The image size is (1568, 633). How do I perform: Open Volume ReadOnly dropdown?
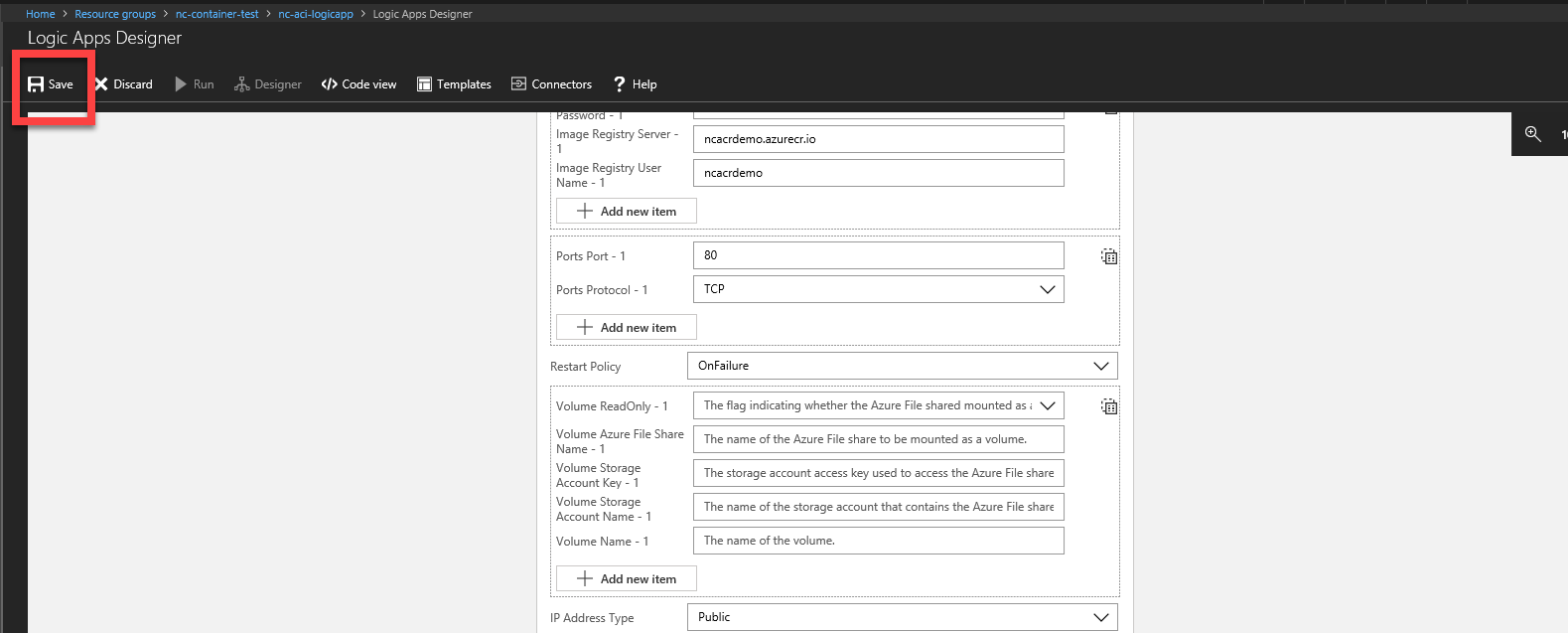(878, 405)
